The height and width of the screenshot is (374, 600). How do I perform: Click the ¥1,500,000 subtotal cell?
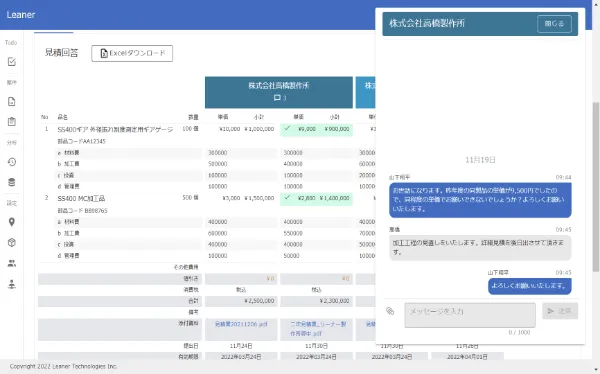(x=259, y=198)
